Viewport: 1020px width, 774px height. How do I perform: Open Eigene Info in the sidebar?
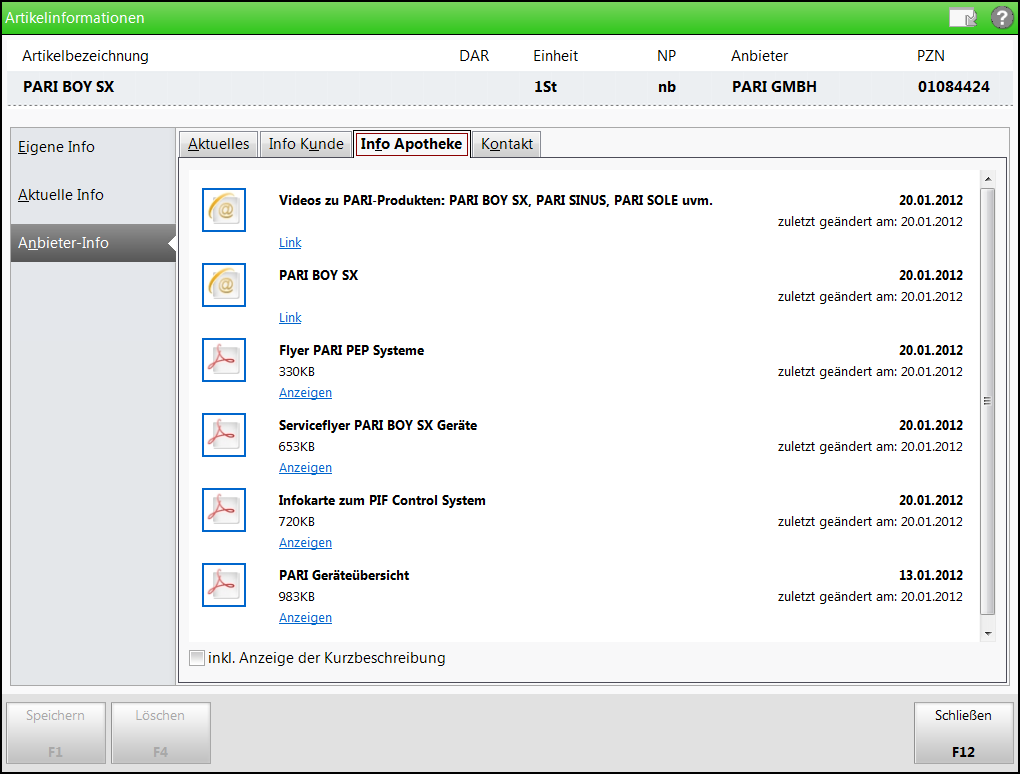93,147
